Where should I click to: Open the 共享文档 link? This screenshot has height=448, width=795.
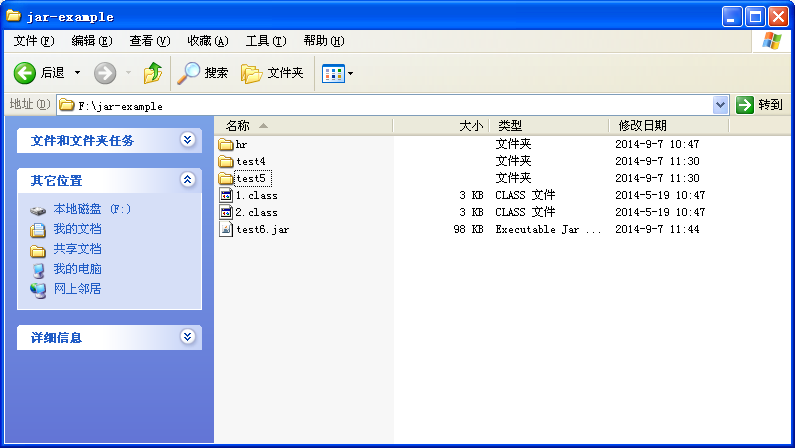(78, 249)
